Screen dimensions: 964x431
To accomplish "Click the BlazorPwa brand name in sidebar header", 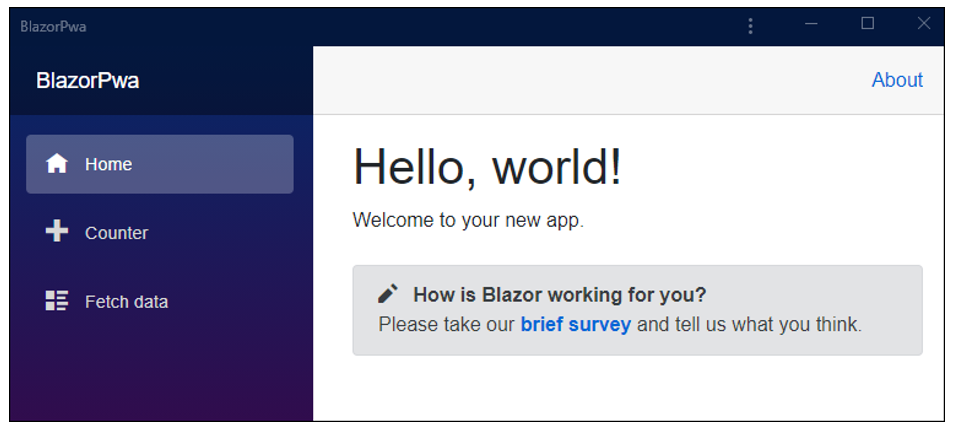I will pyautogui.click(x=87, y=81).
